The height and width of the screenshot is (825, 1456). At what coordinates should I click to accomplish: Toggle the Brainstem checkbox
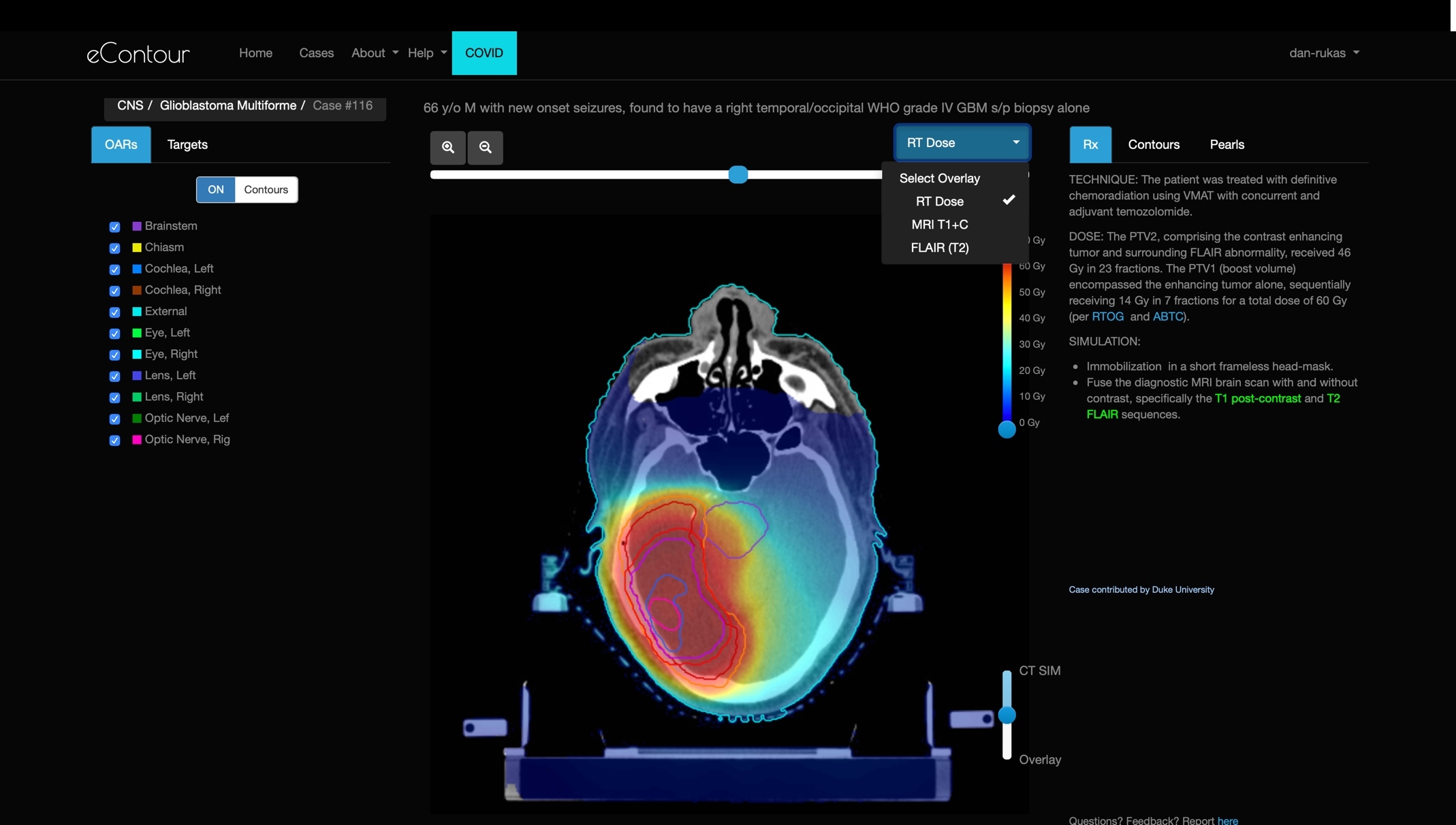pos(114,227)
